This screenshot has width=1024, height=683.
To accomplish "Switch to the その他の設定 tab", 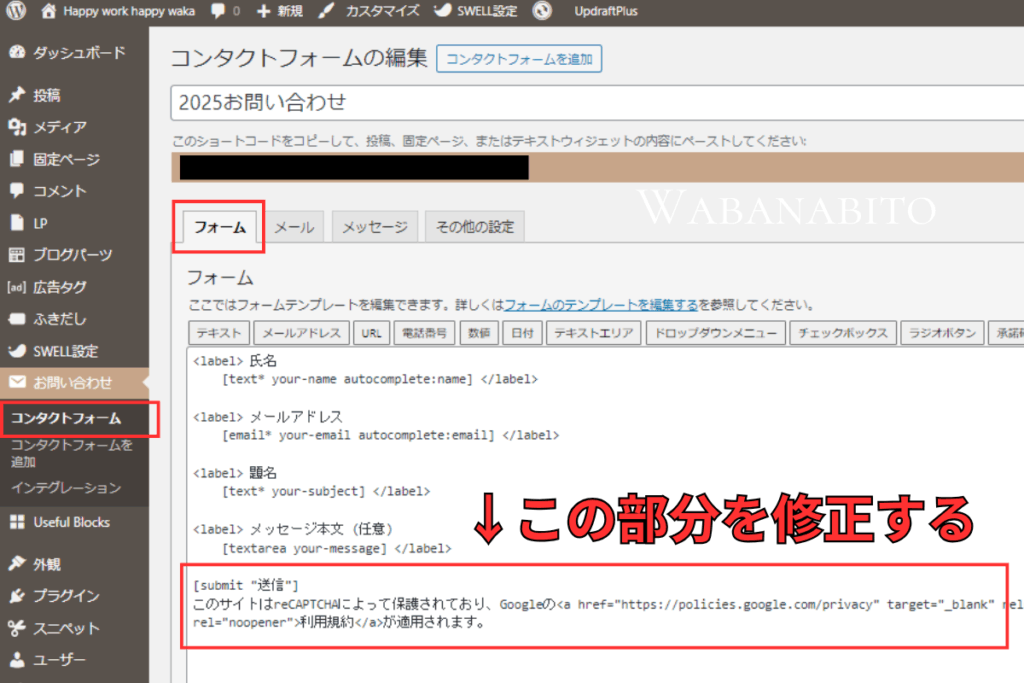I will click(475, 226).
